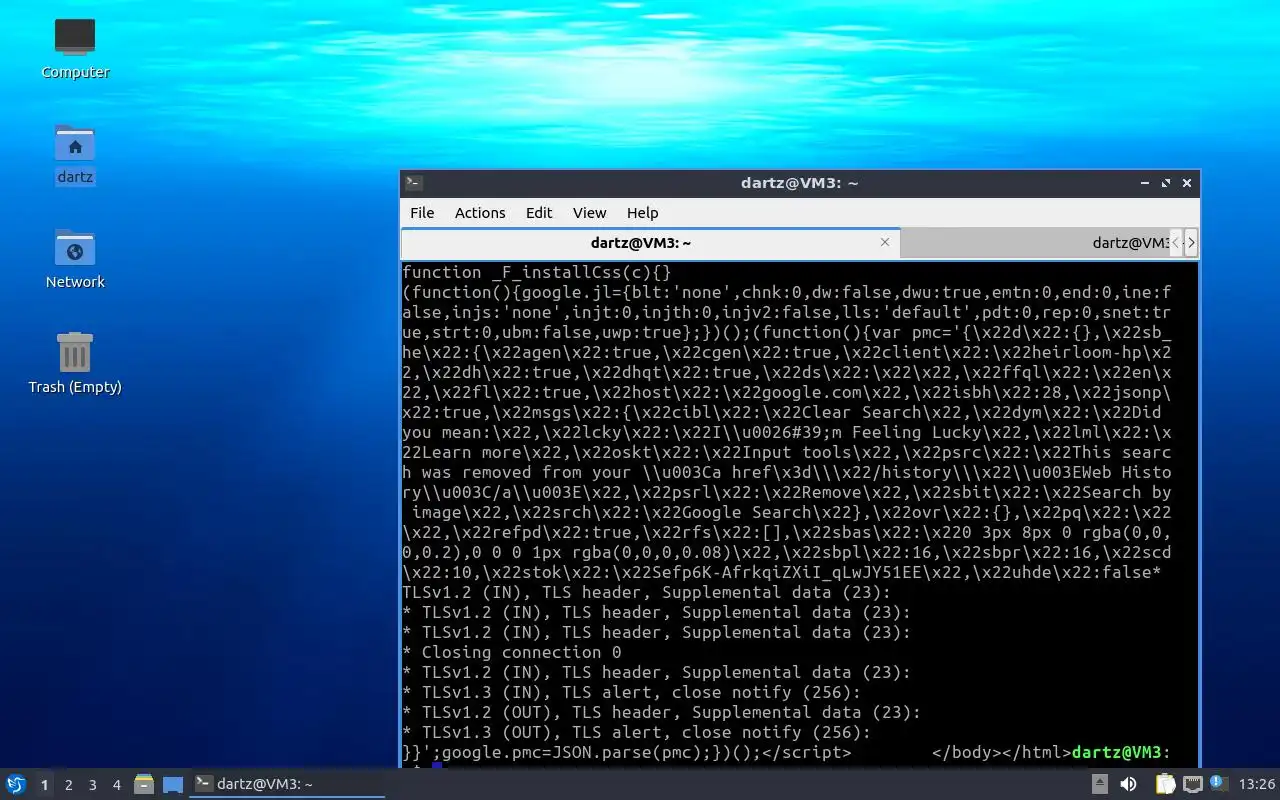
Task: Click the terminal cursor at the prompt
Action: click(x=437, y=767)
